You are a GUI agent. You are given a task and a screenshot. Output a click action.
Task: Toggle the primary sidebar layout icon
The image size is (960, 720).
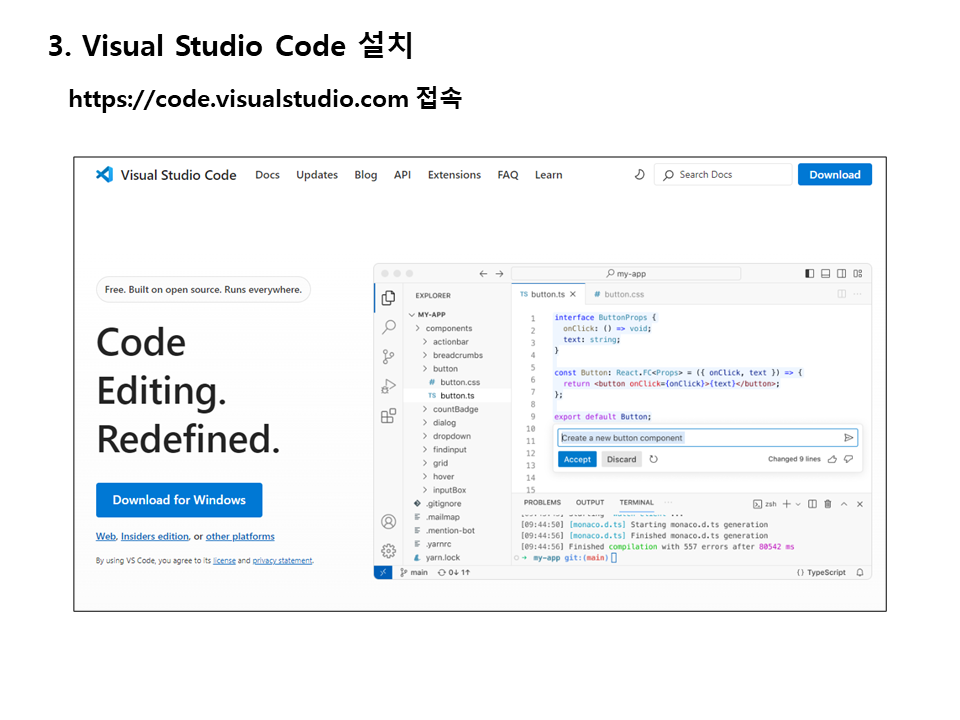pos(809,274)
